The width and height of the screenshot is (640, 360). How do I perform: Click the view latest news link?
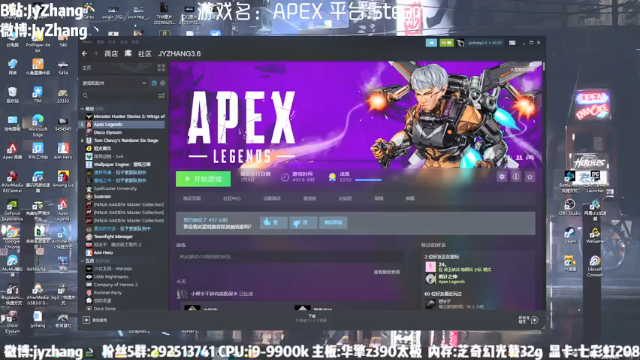[387, 272]
